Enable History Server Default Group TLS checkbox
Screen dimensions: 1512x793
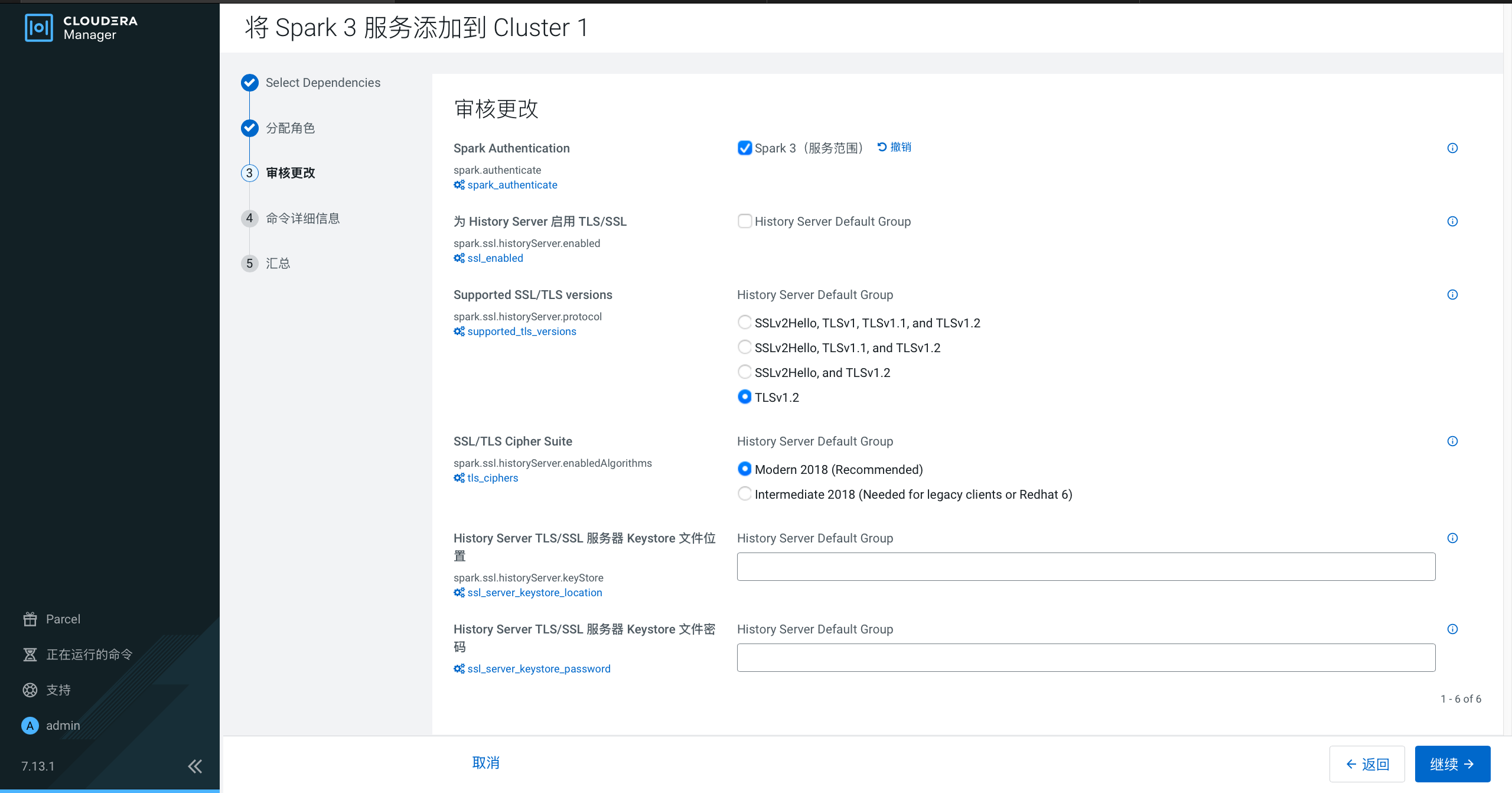click(745, 221)
